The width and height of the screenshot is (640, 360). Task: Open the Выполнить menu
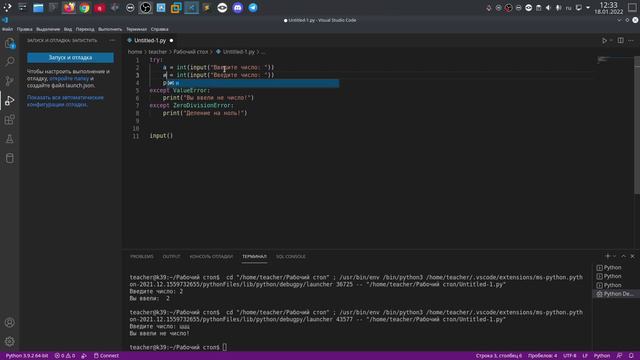(x=110, y=29)
